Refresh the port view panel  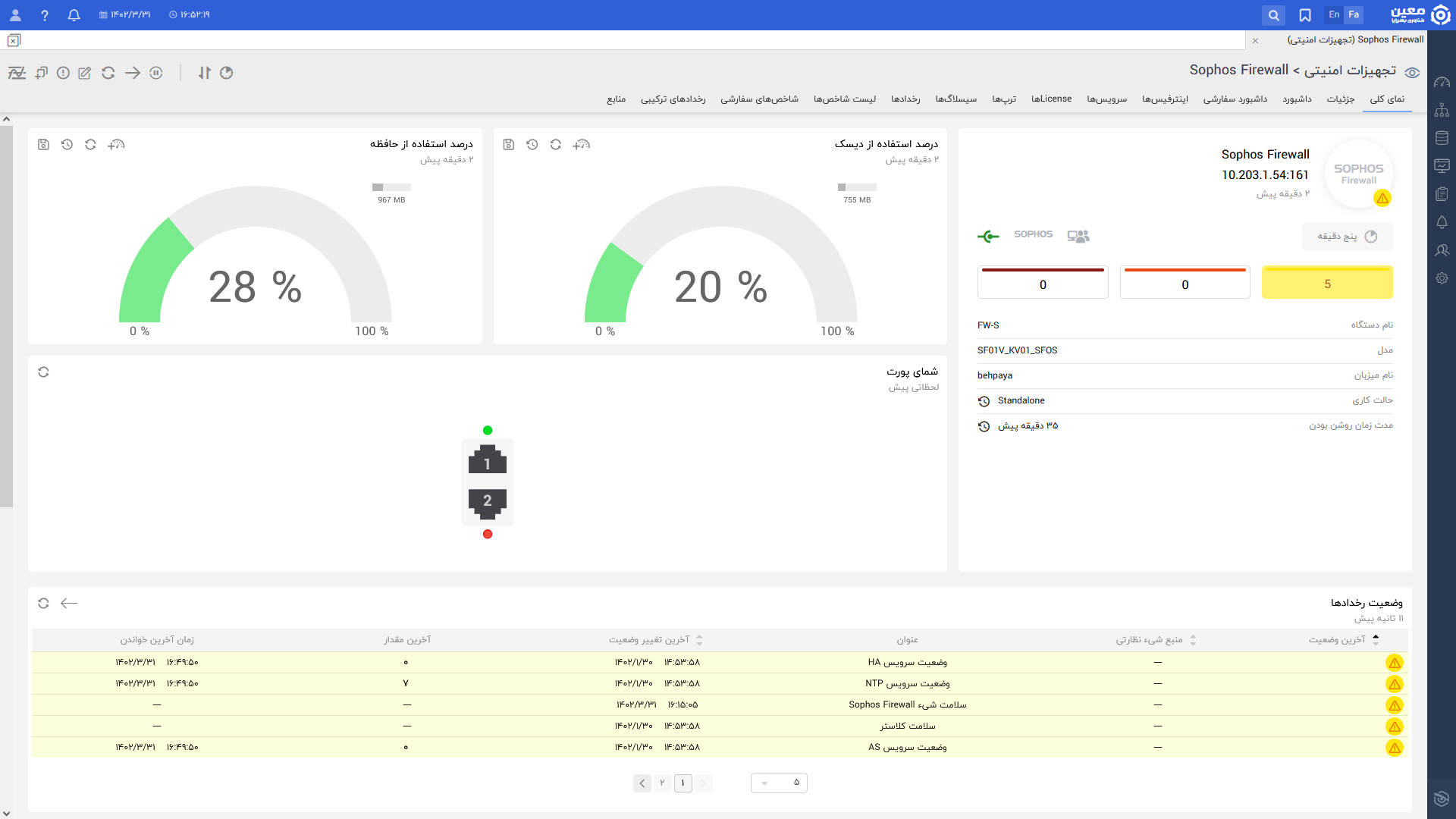43,372
